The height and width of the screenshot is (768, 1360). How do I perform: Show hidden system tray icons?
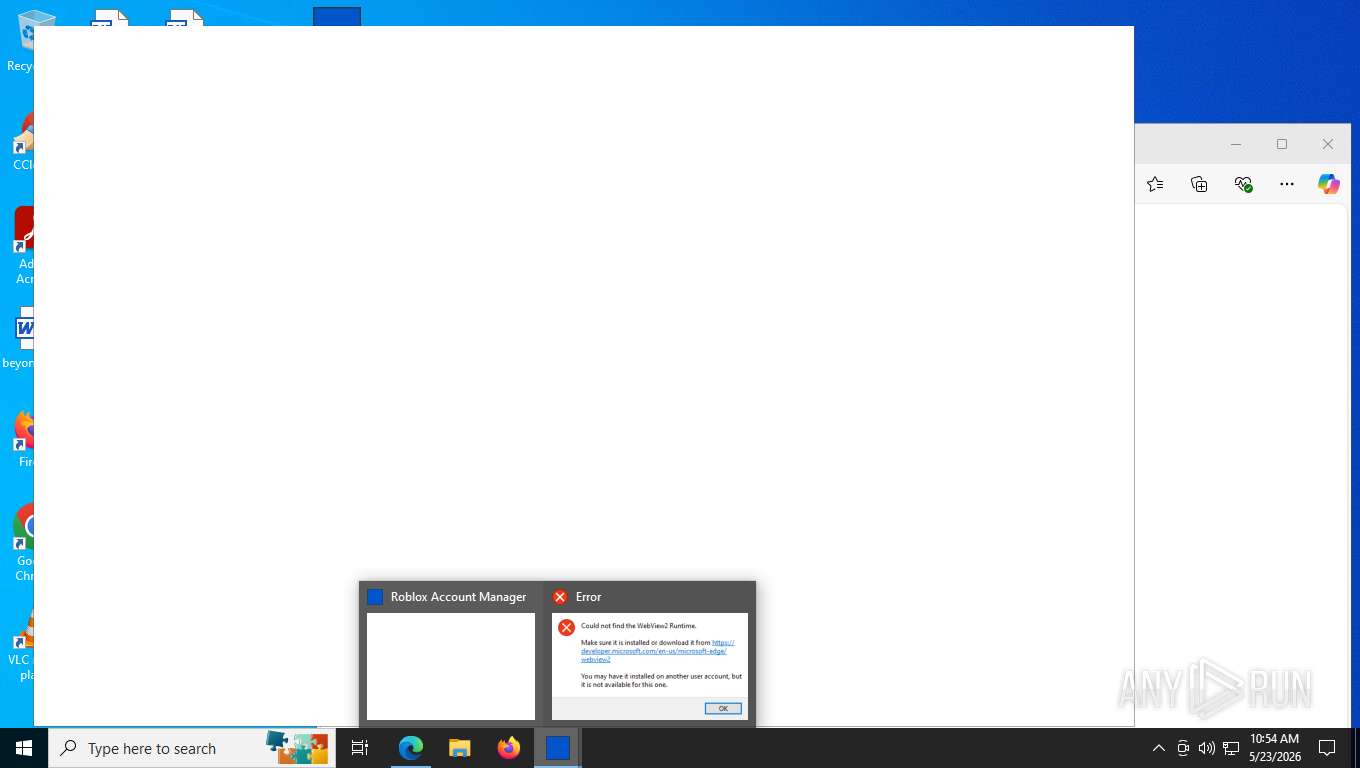pyautogui.click(x=1158, y=748)
